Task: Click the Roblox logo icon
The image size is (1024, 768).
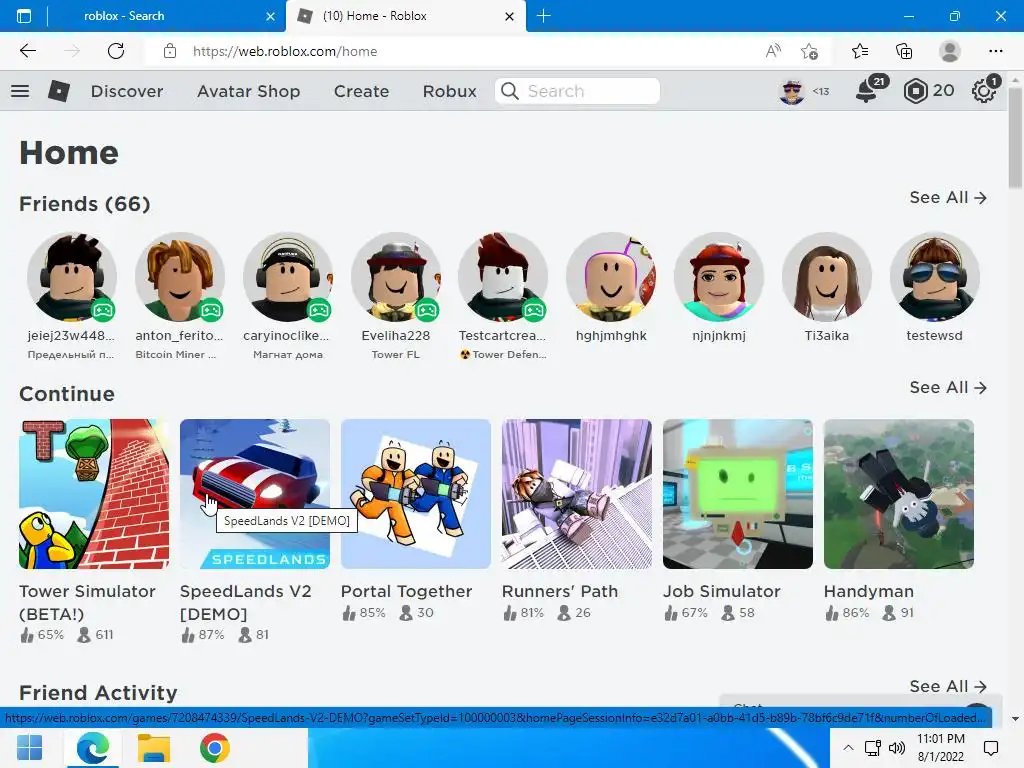Action: [x=59, y=91]
